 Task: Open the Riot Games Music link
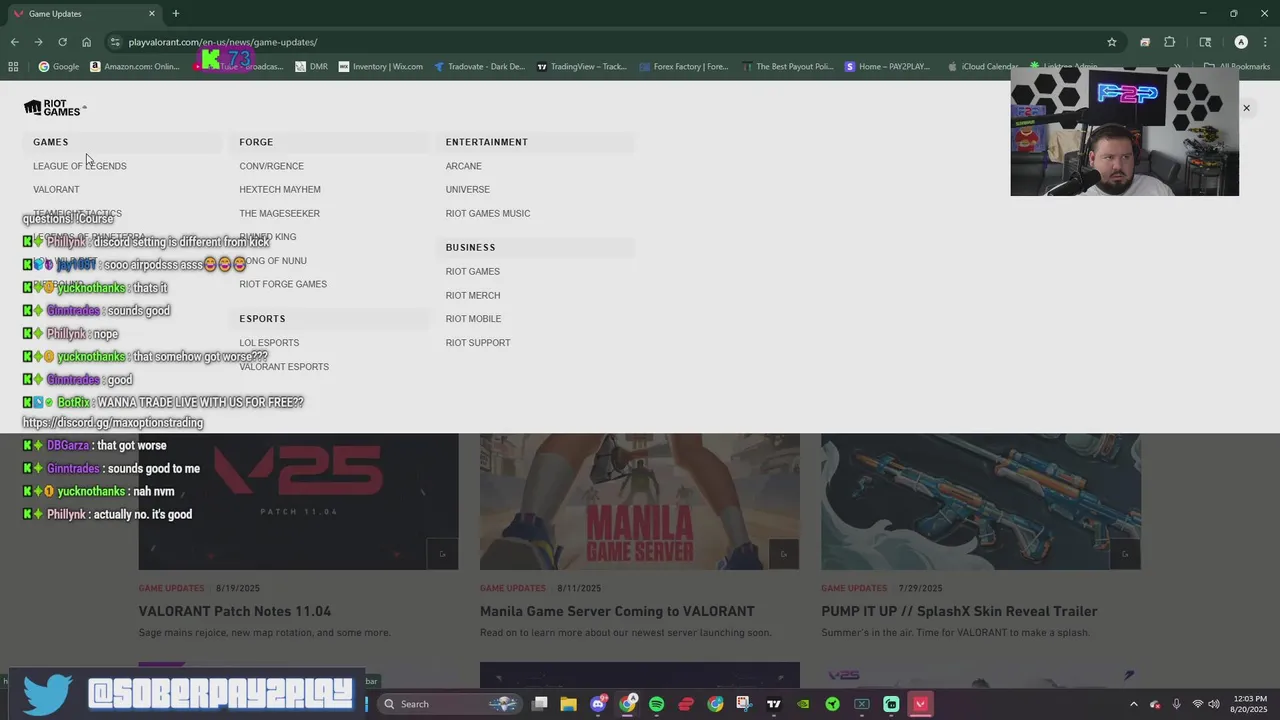(488, 213)
